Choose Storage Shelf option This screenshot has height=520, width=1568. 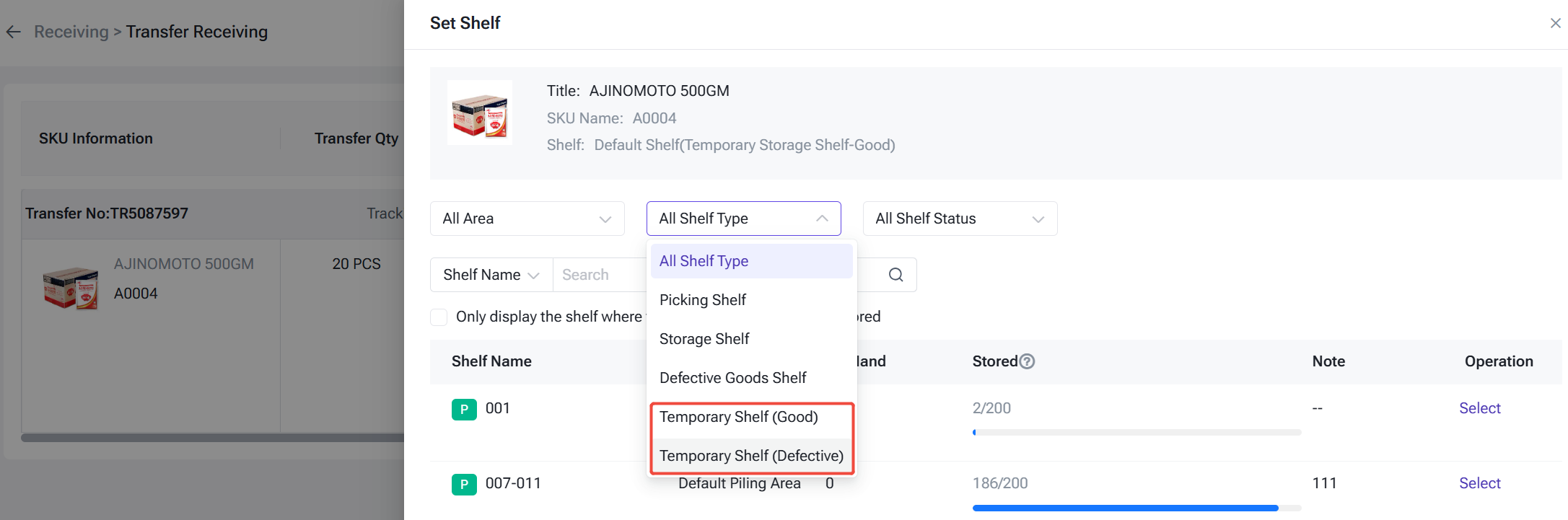752,339
